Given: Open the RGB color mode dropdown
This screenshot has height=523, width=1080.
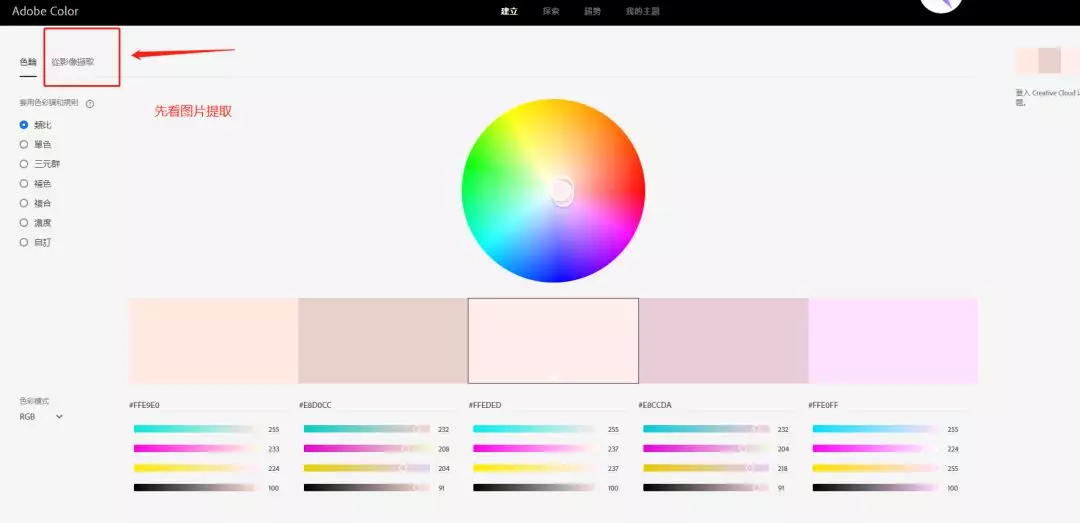Looking at the screenshot, I should (x=41, y=416).
